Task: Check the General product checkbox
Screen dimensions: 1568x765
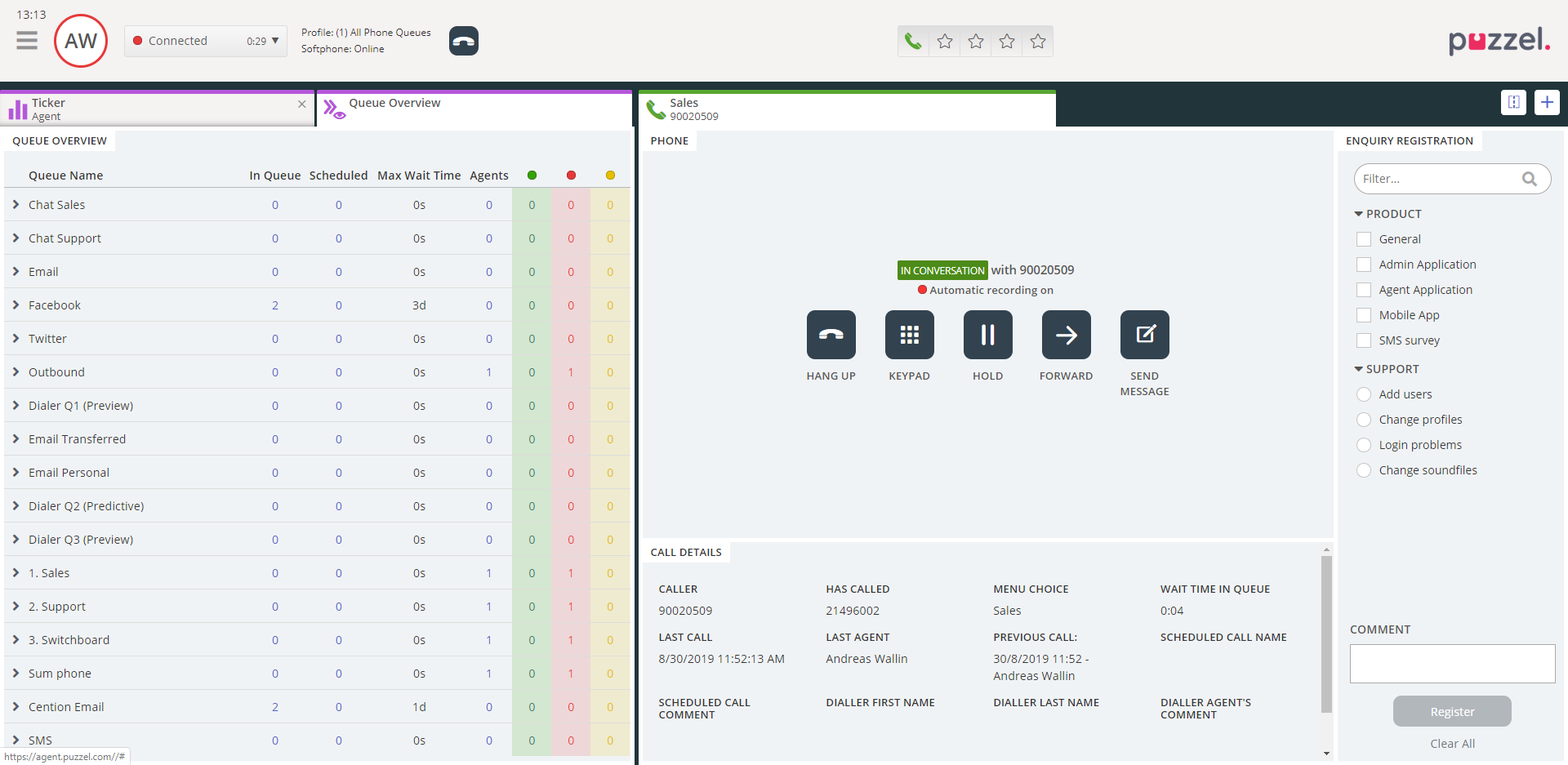Action: [1364, 239]
